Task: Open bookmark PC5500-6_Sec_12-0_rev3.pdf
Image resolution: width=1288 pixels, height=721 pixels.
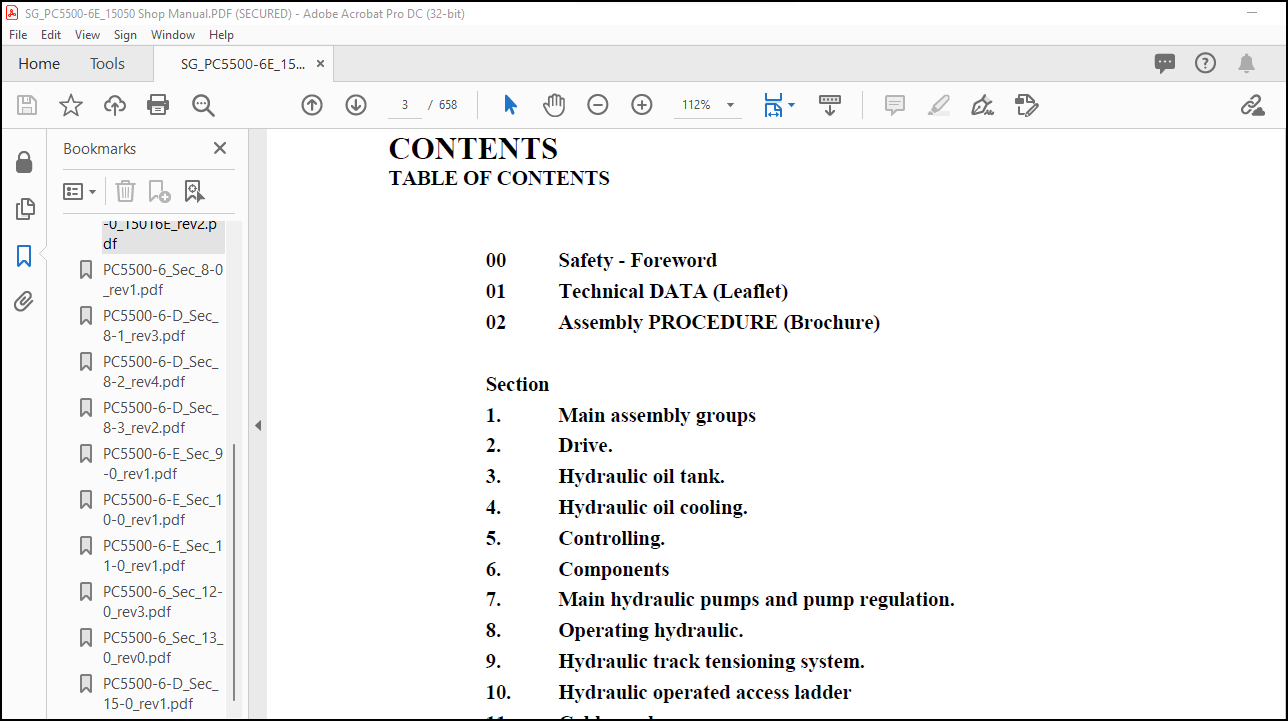Action: click(163, 602)
